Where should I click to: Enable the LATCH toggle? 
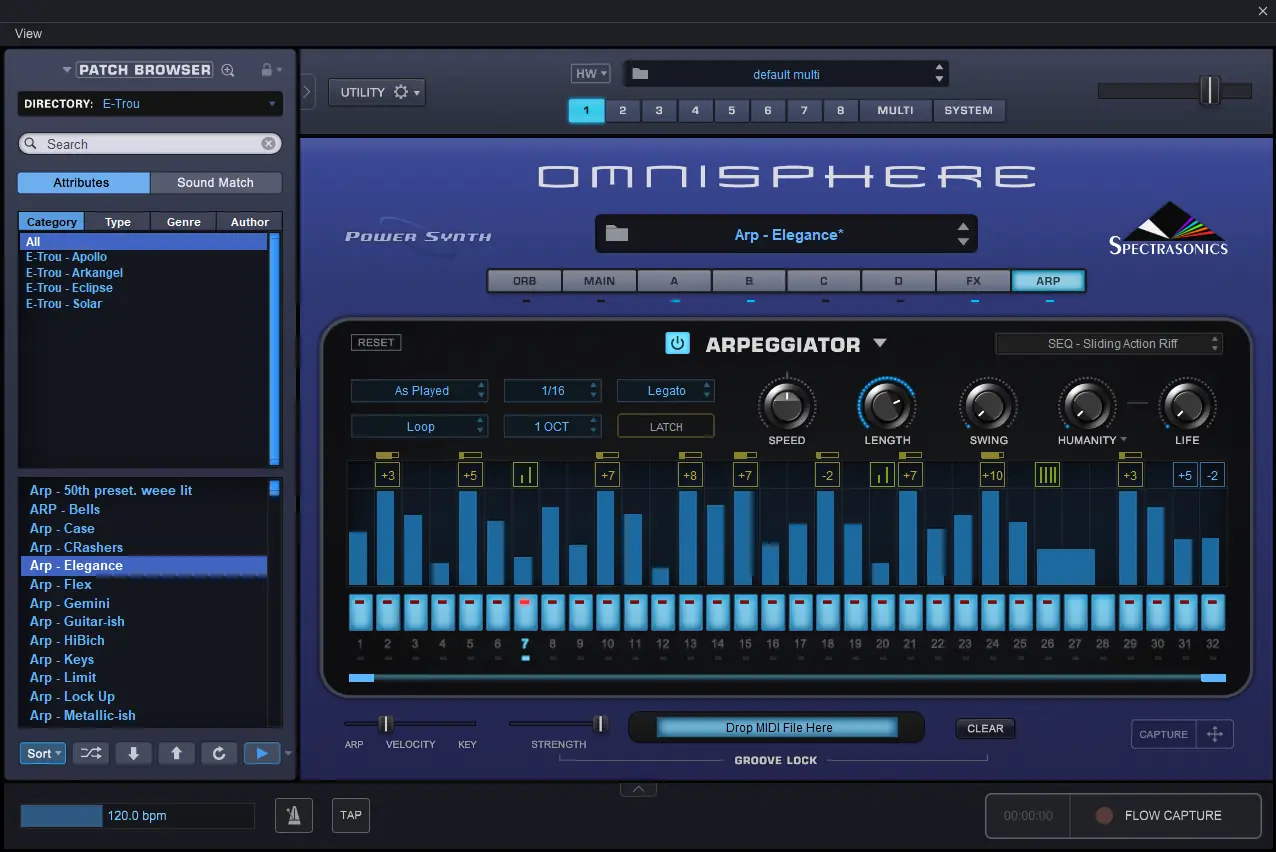point(666,426)
